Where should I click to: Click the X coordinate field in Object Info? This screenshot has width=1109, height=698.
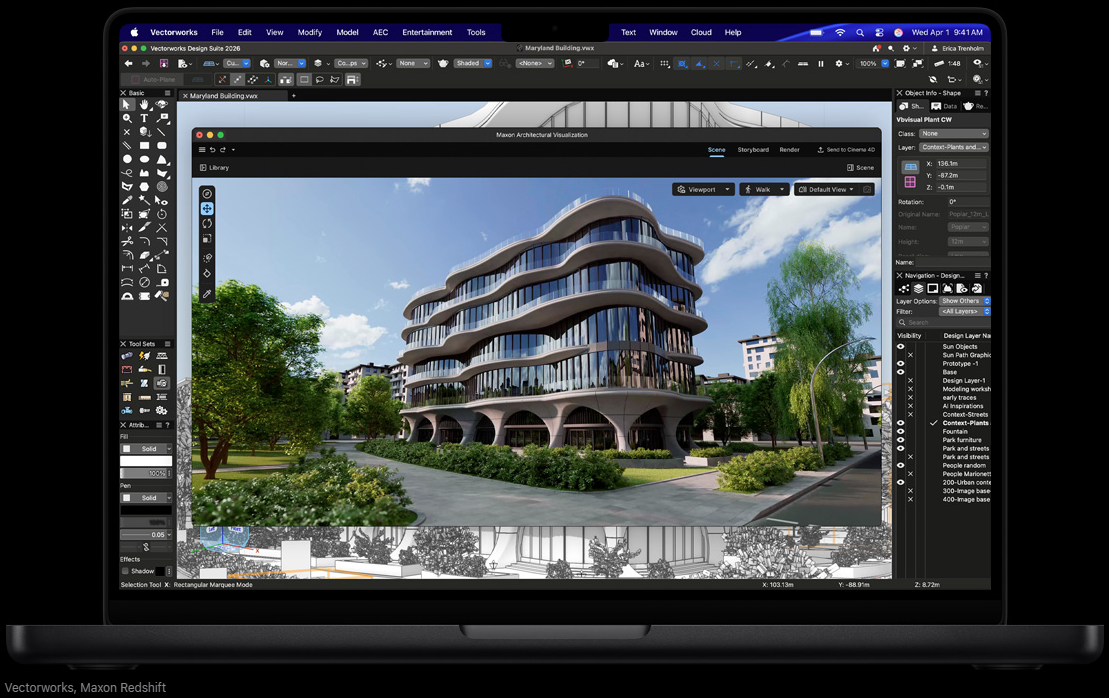[960, 164]
